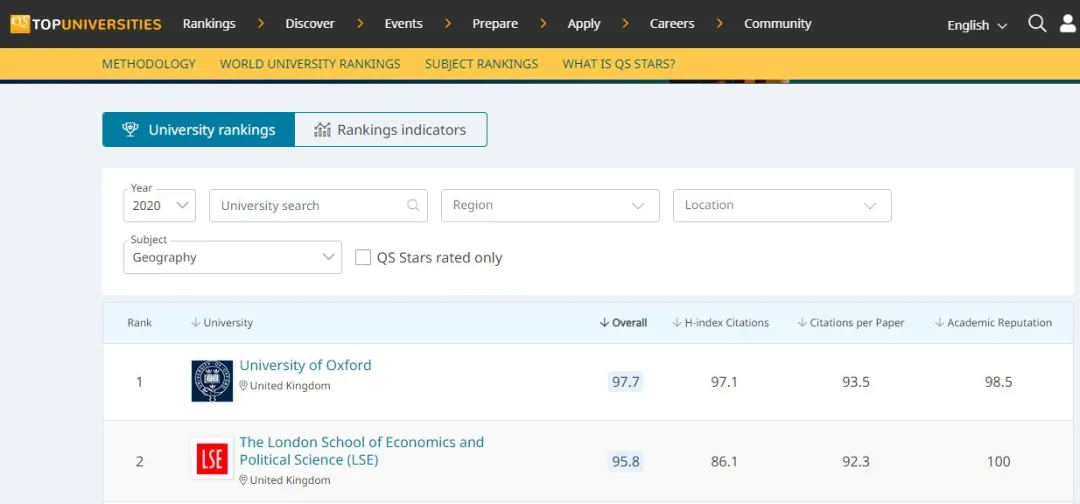Switch to Rankings indicators tab
This screenshot has height=504, width=1080.
pos(391,129)
